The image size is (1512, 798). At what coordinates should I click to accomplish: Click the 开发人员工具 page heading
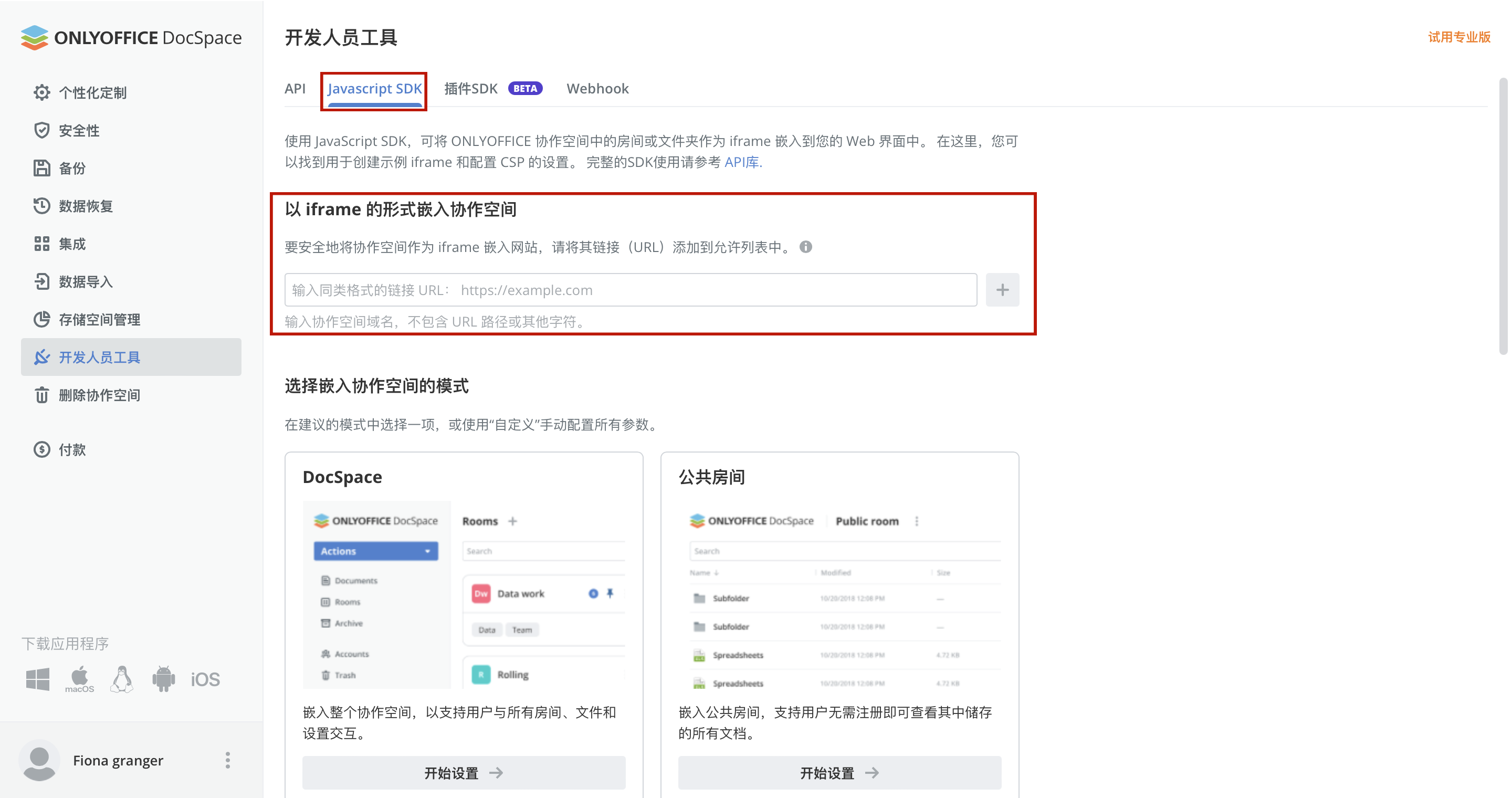coord(341,38)
